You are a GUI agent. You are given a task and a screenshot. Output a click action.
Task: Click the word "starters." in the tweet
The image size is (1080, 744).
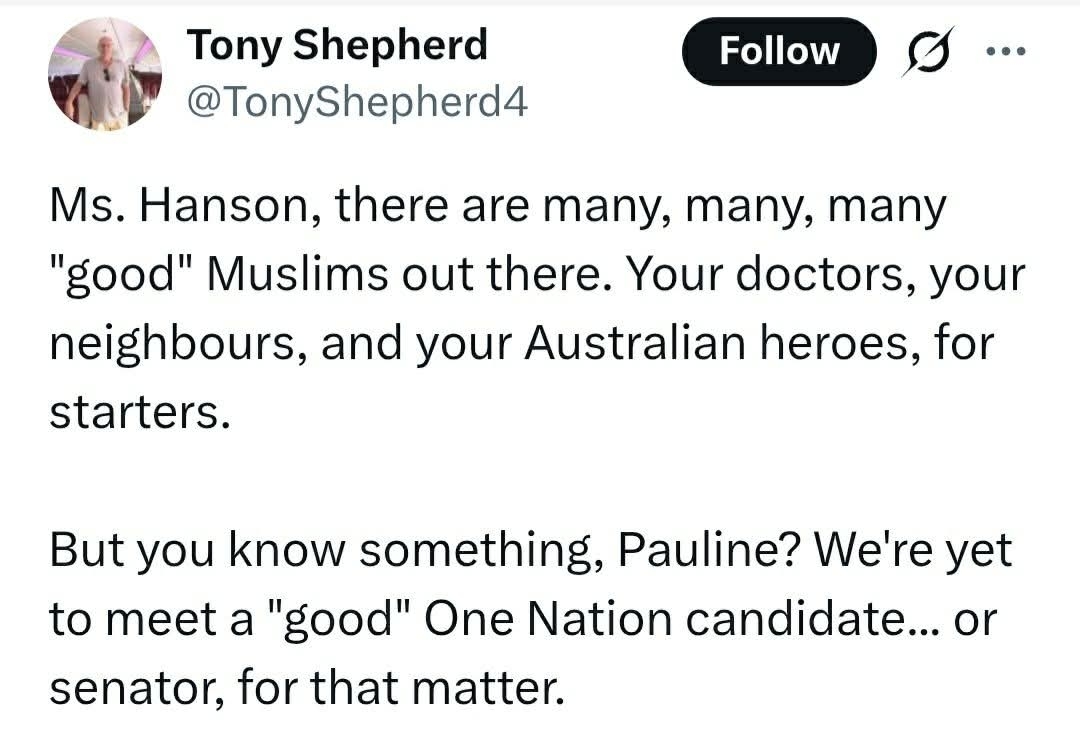point(132,412)
